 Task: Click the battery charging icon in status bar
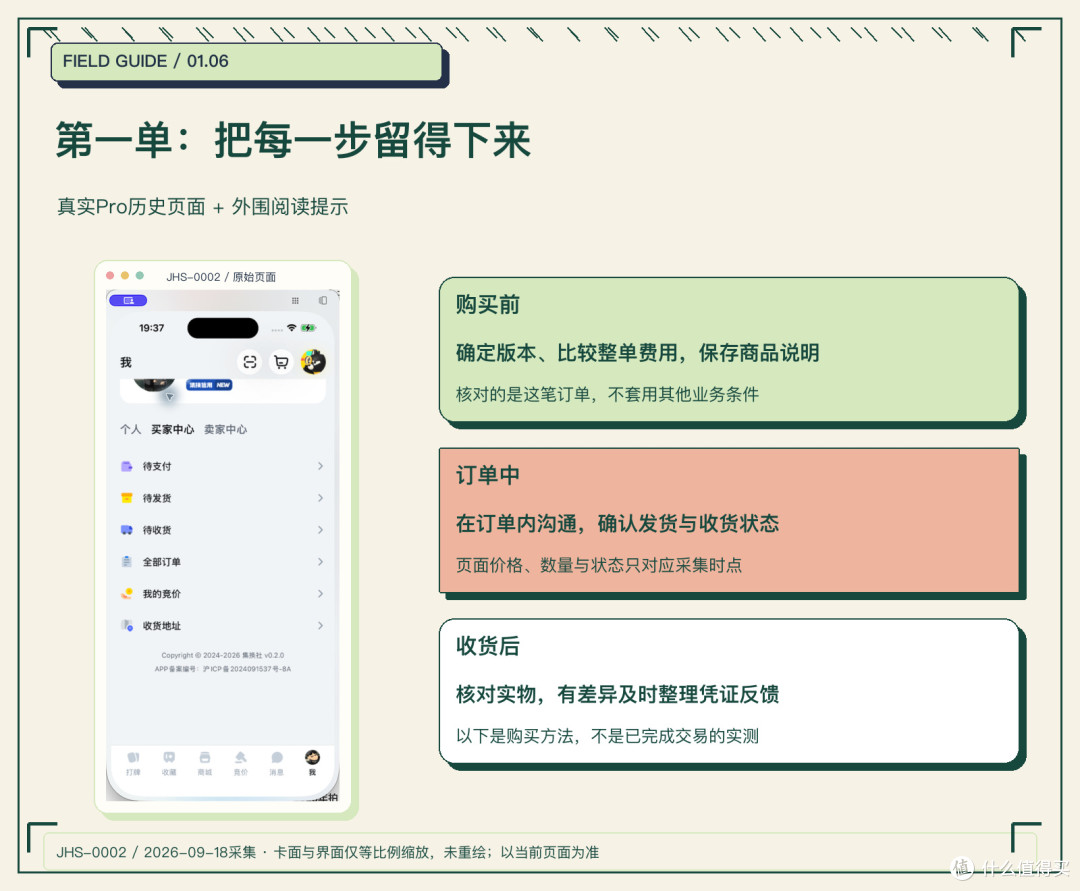pyautogui.click(x=308, y=328)
